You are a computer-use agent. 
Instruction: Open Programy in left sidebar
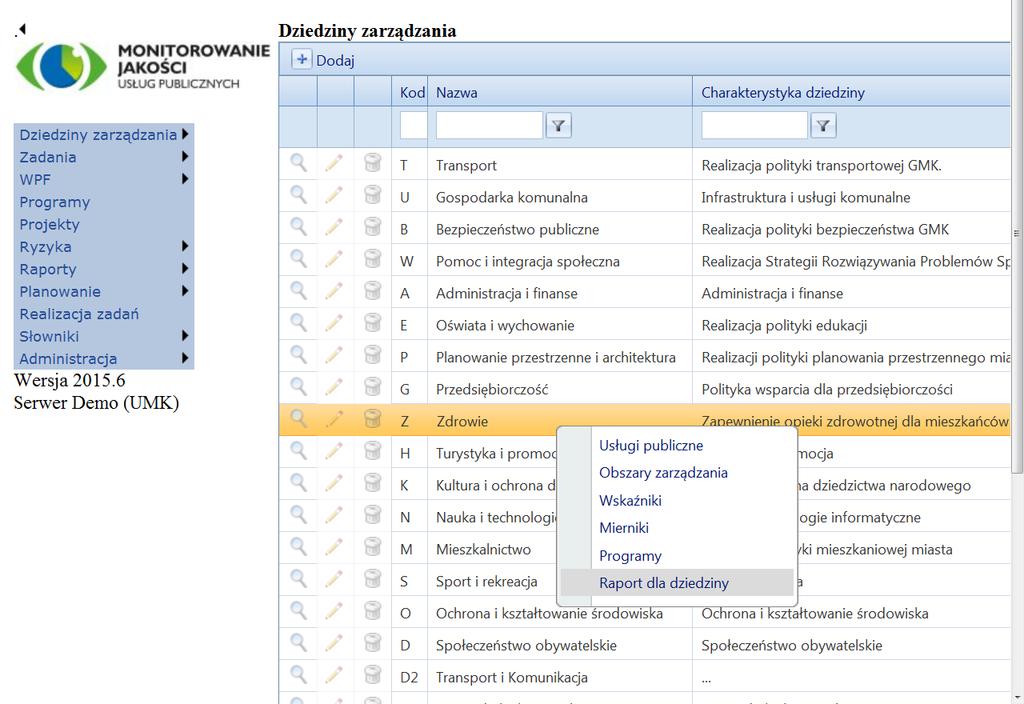(x=55, y=202)
